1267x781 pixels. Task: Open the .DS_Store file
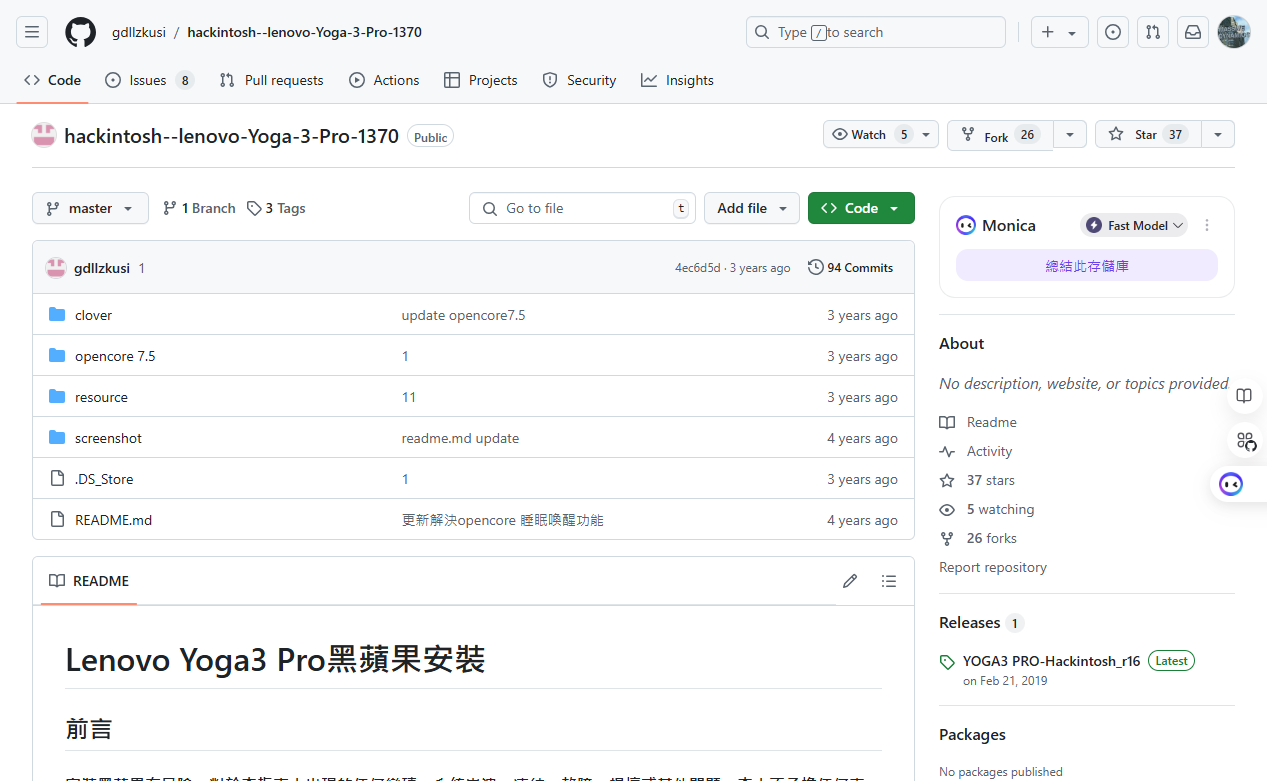point(104,479)
